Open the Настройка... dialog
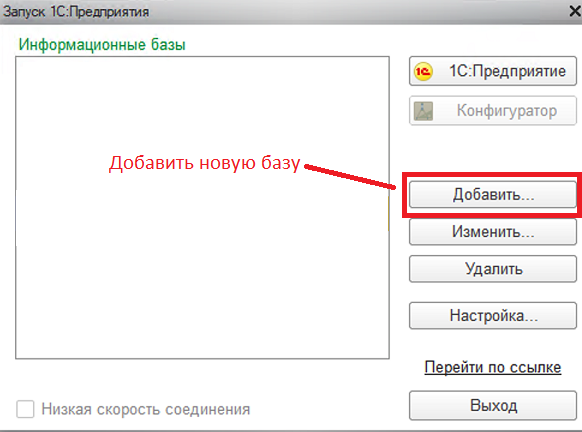This screenshot has width=582, height=432. point(493,315)
